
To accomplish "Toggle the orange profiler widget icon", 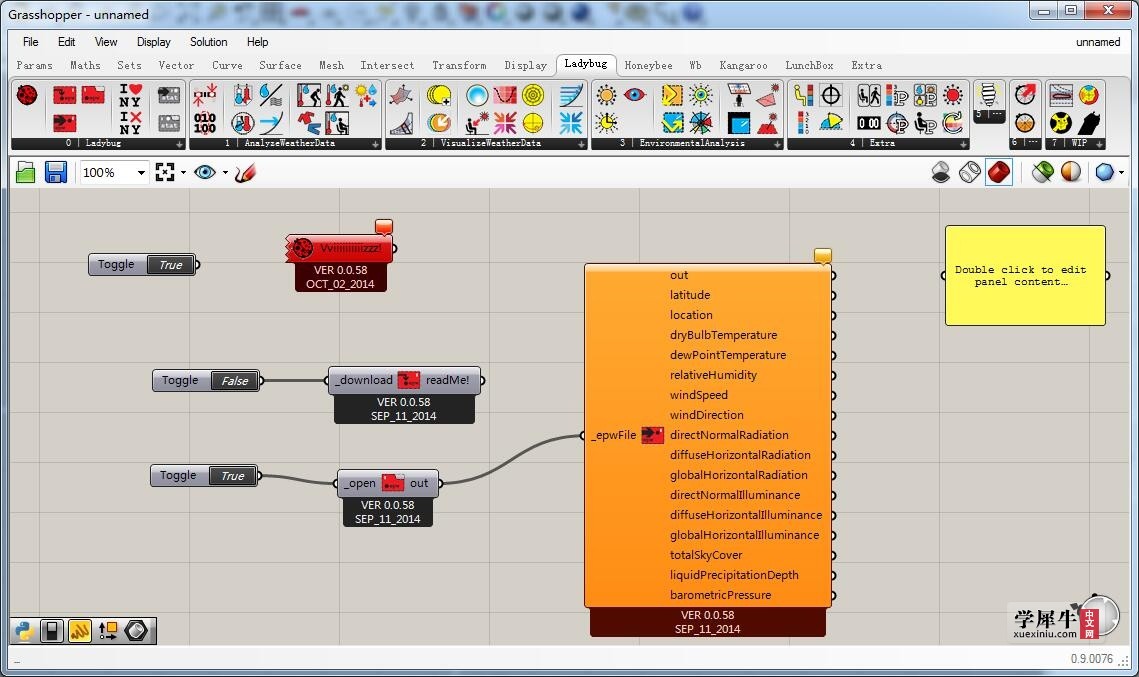I will (x=80, y=631).
